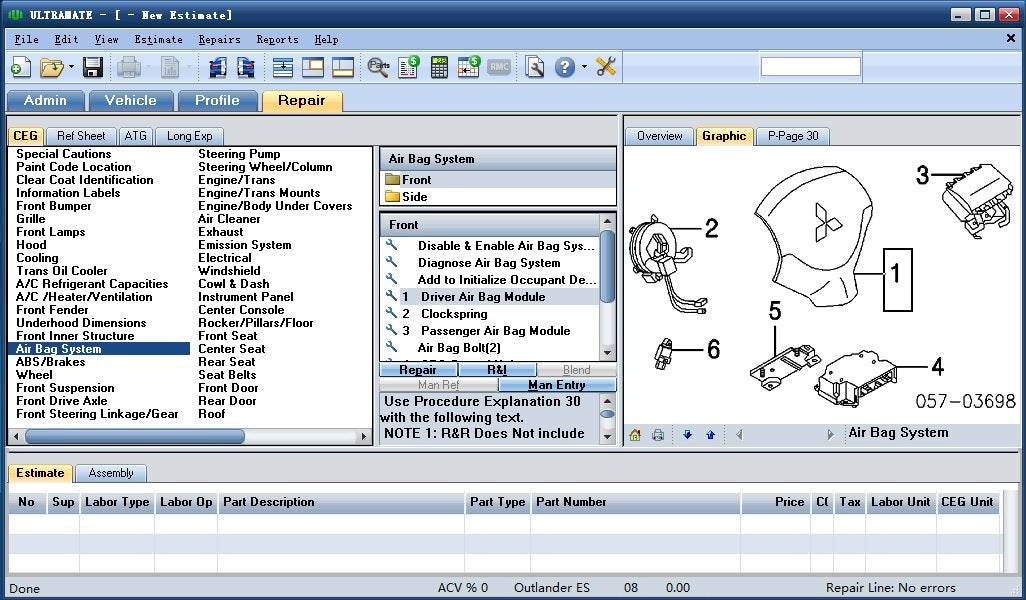Click the calendar with dollar sign icon
Image resolution: width=1026 pixels, height=600 pixels.
pos(469,67)
